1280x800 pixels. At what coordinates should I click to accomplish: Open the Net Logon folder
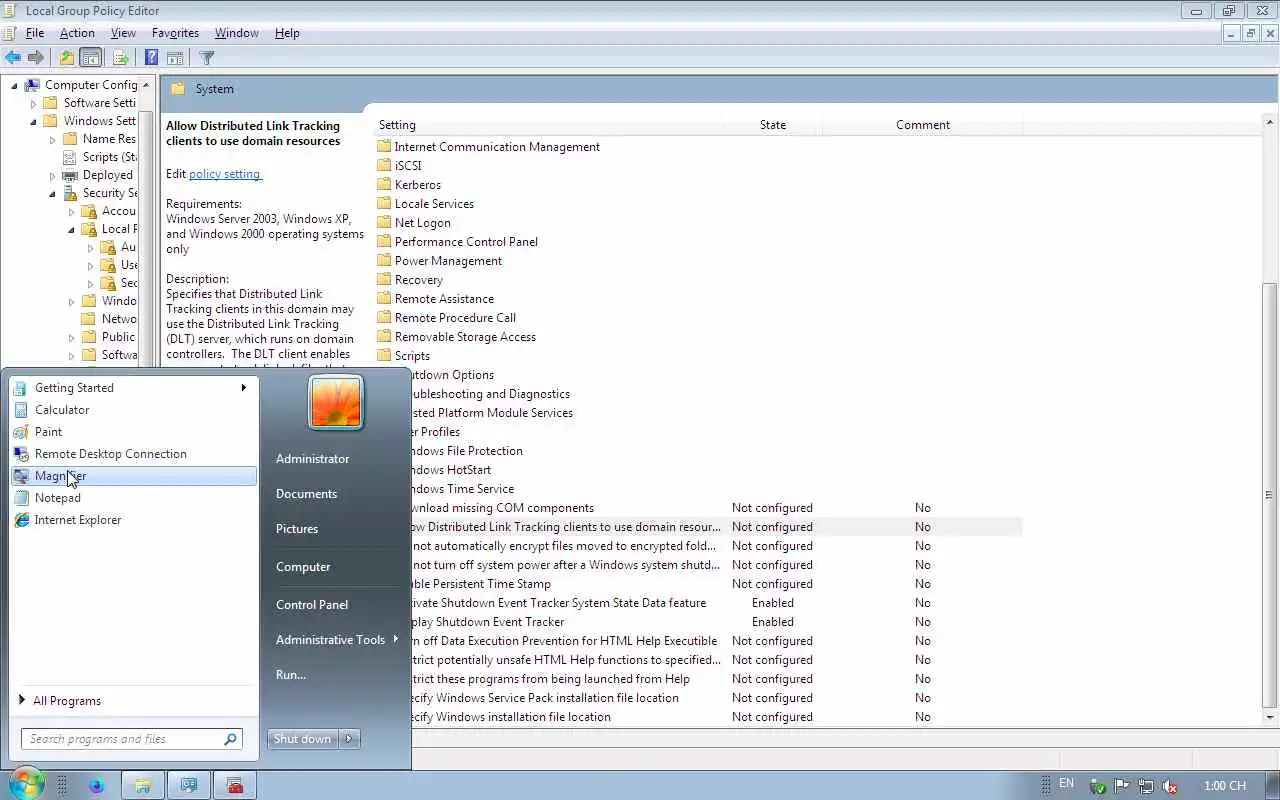413,223
